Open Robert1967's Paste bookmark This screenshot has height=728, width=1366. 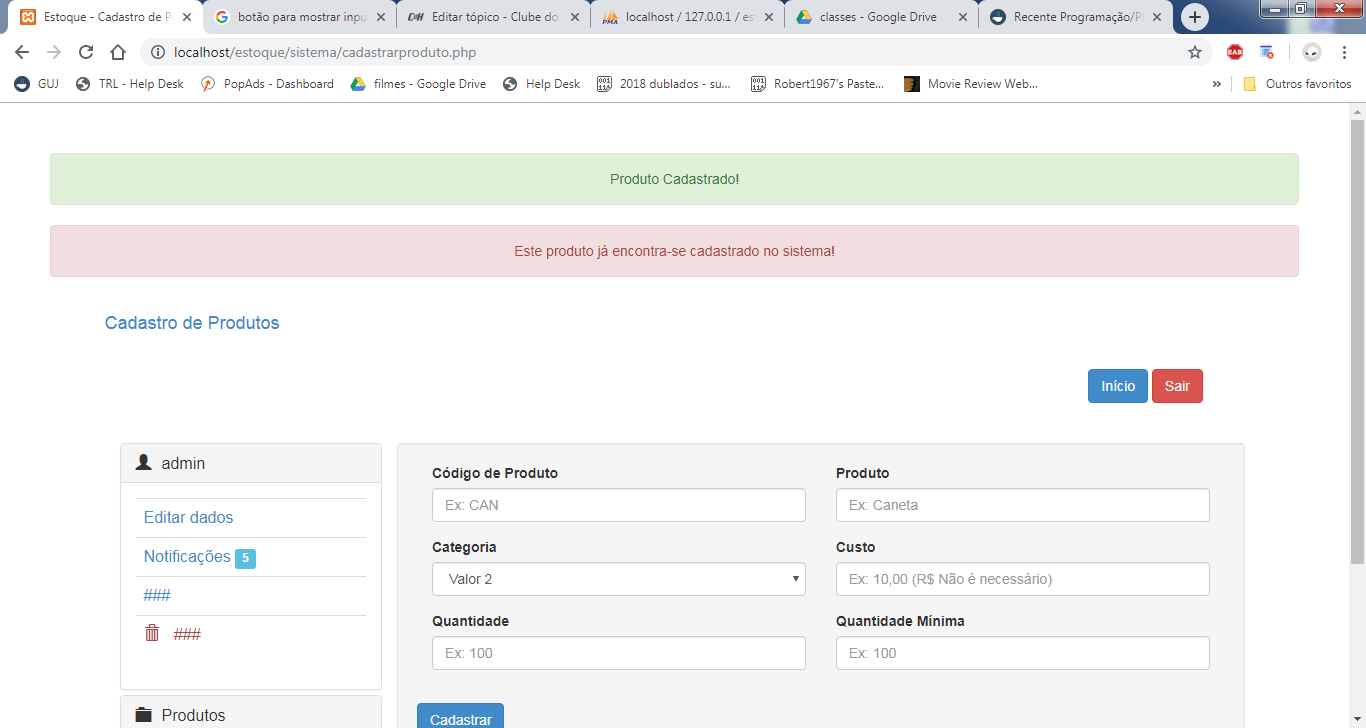[818, 84]
